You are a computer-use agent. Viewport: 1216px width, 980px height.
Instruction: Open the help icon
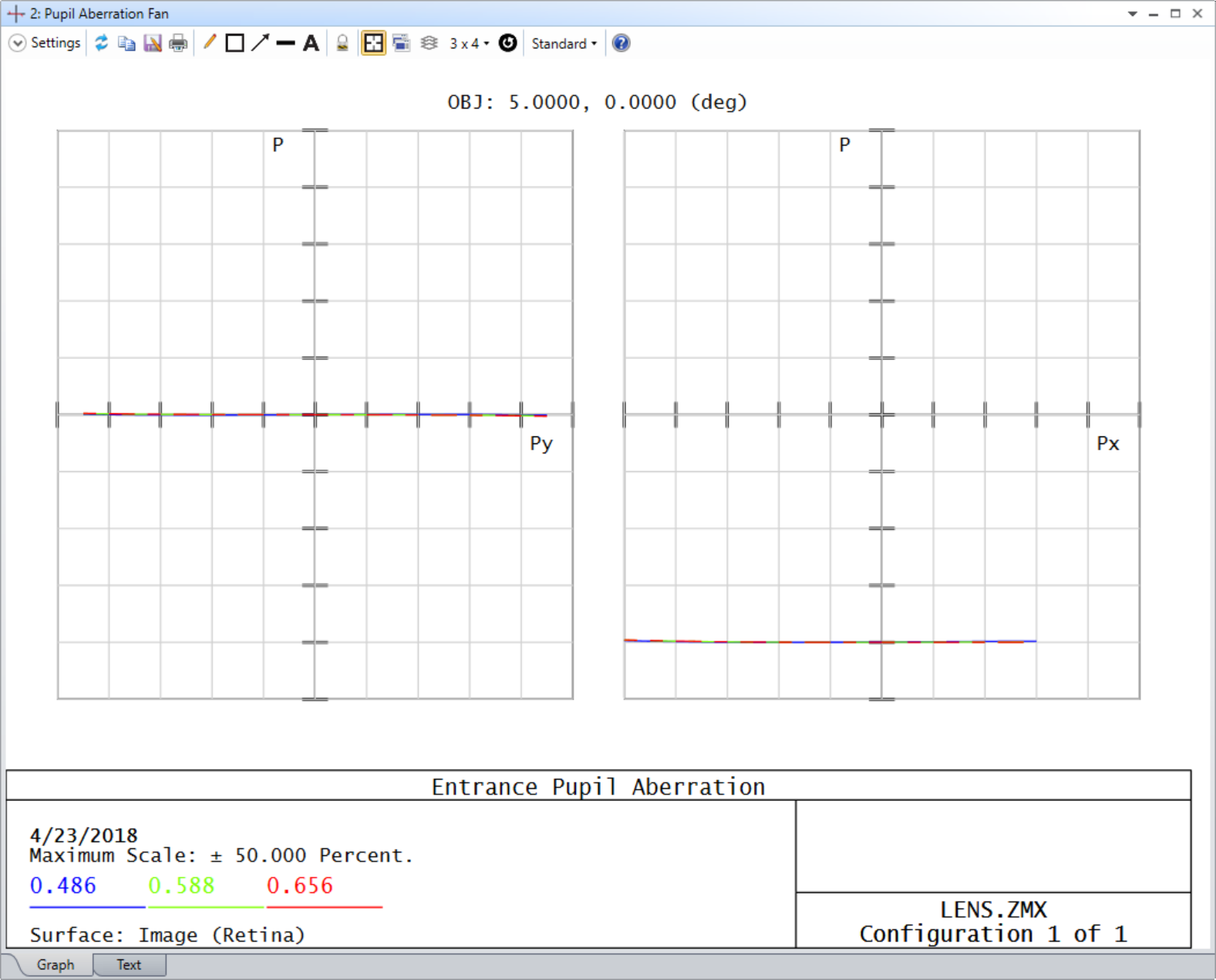coord(621,43)
